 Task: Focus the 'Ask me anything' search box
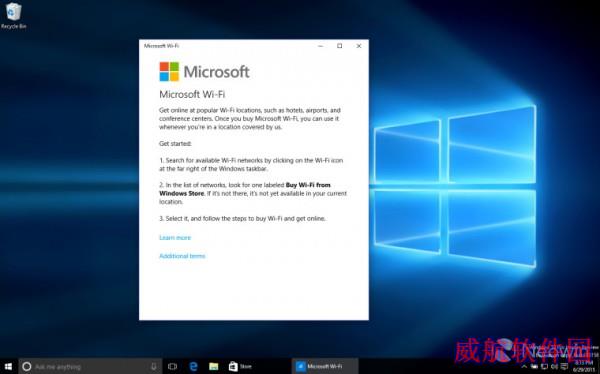(x=91, y=367)
